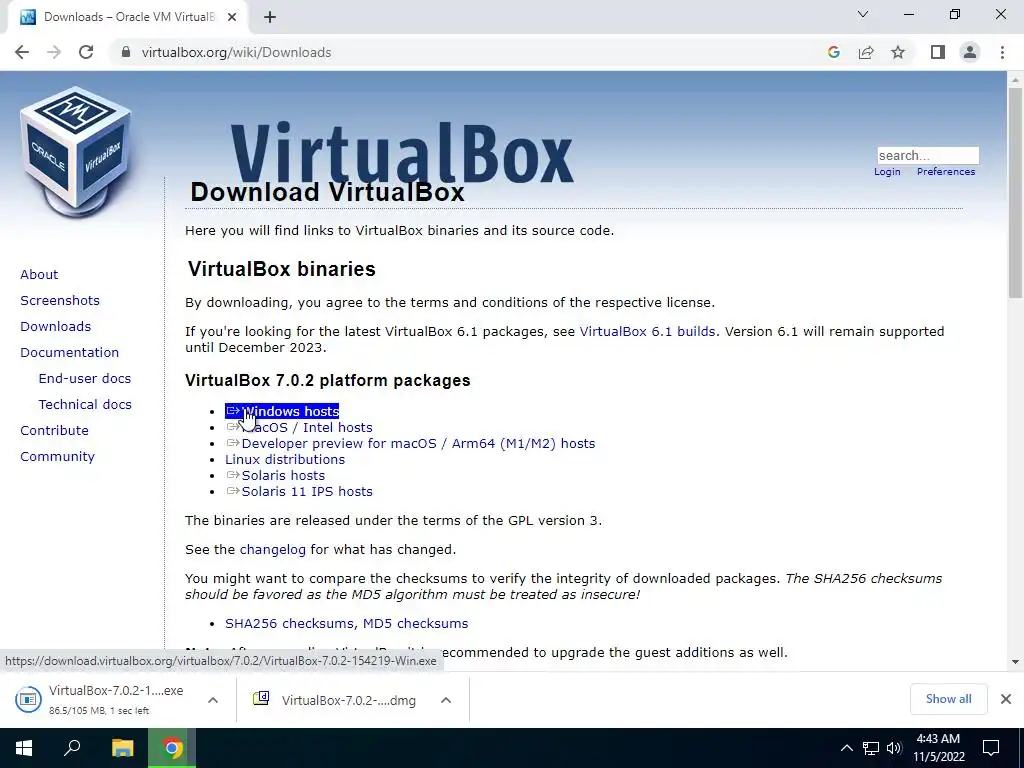Download the Windows hosts package

click(x=282, y=411)
